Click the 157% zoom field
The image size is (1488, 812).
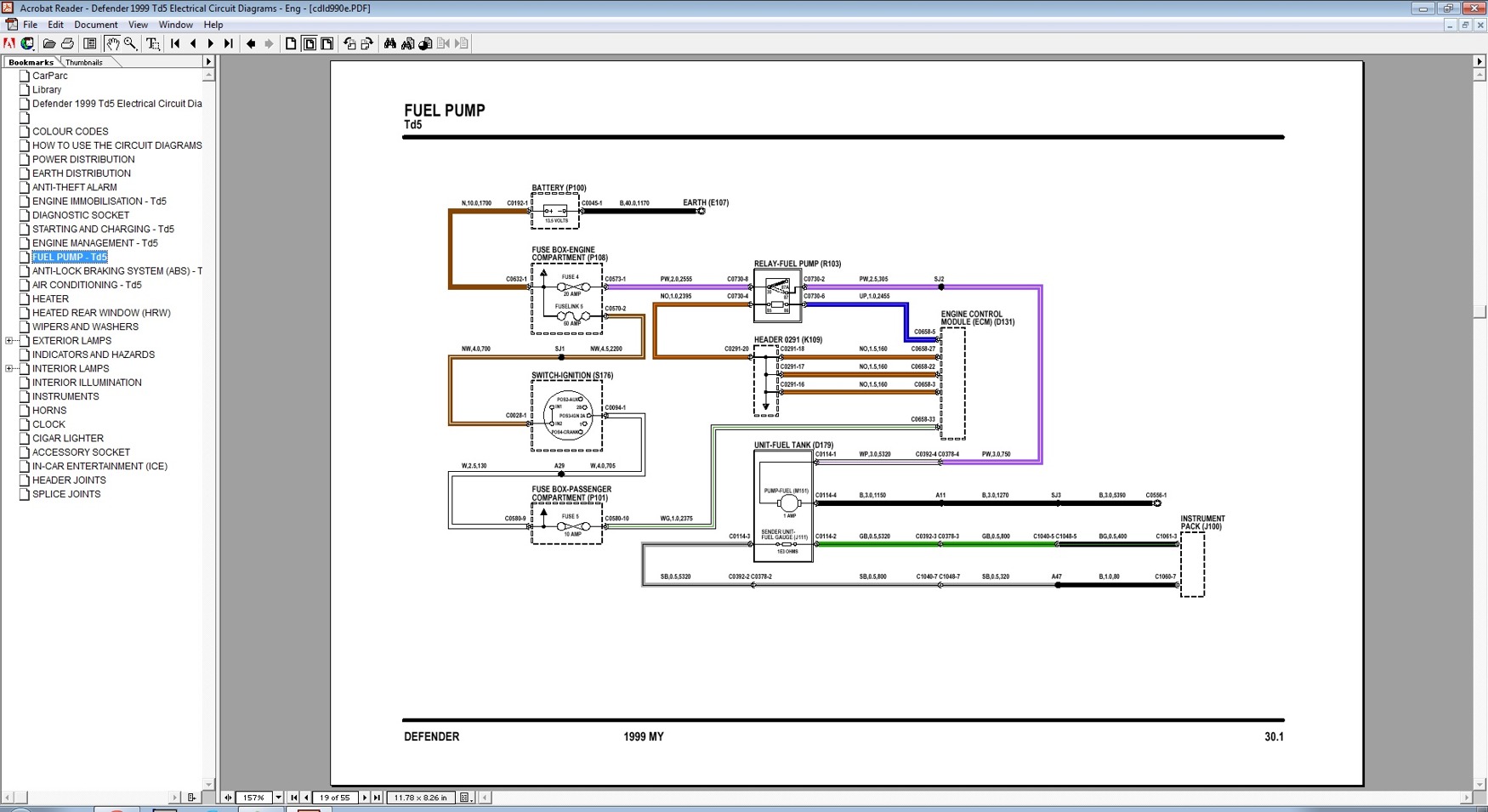pos(253,798)
